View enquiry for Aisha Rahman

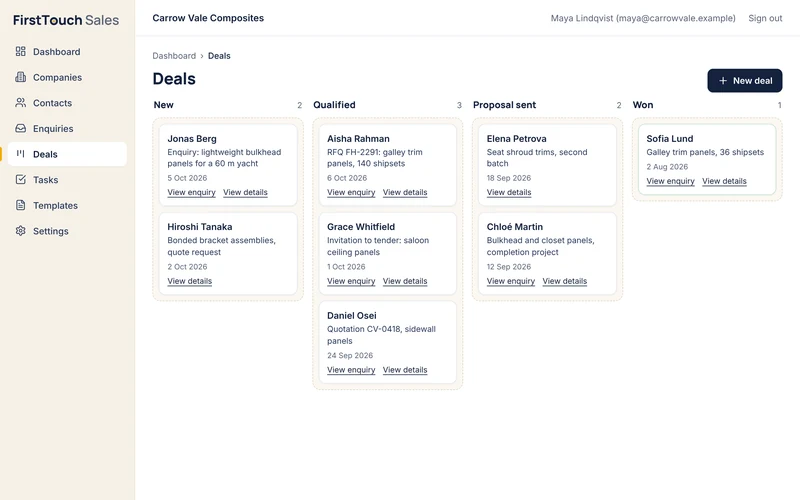351,192
